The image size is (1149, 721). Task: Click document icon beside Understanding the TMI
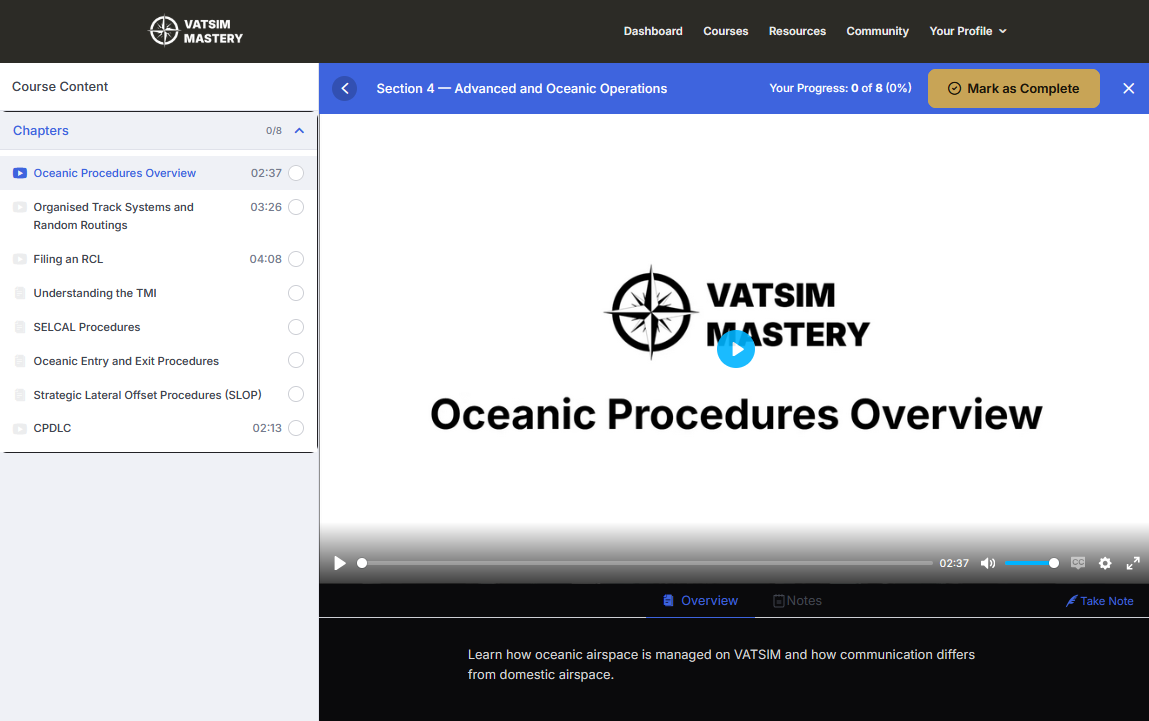point(20,293)
